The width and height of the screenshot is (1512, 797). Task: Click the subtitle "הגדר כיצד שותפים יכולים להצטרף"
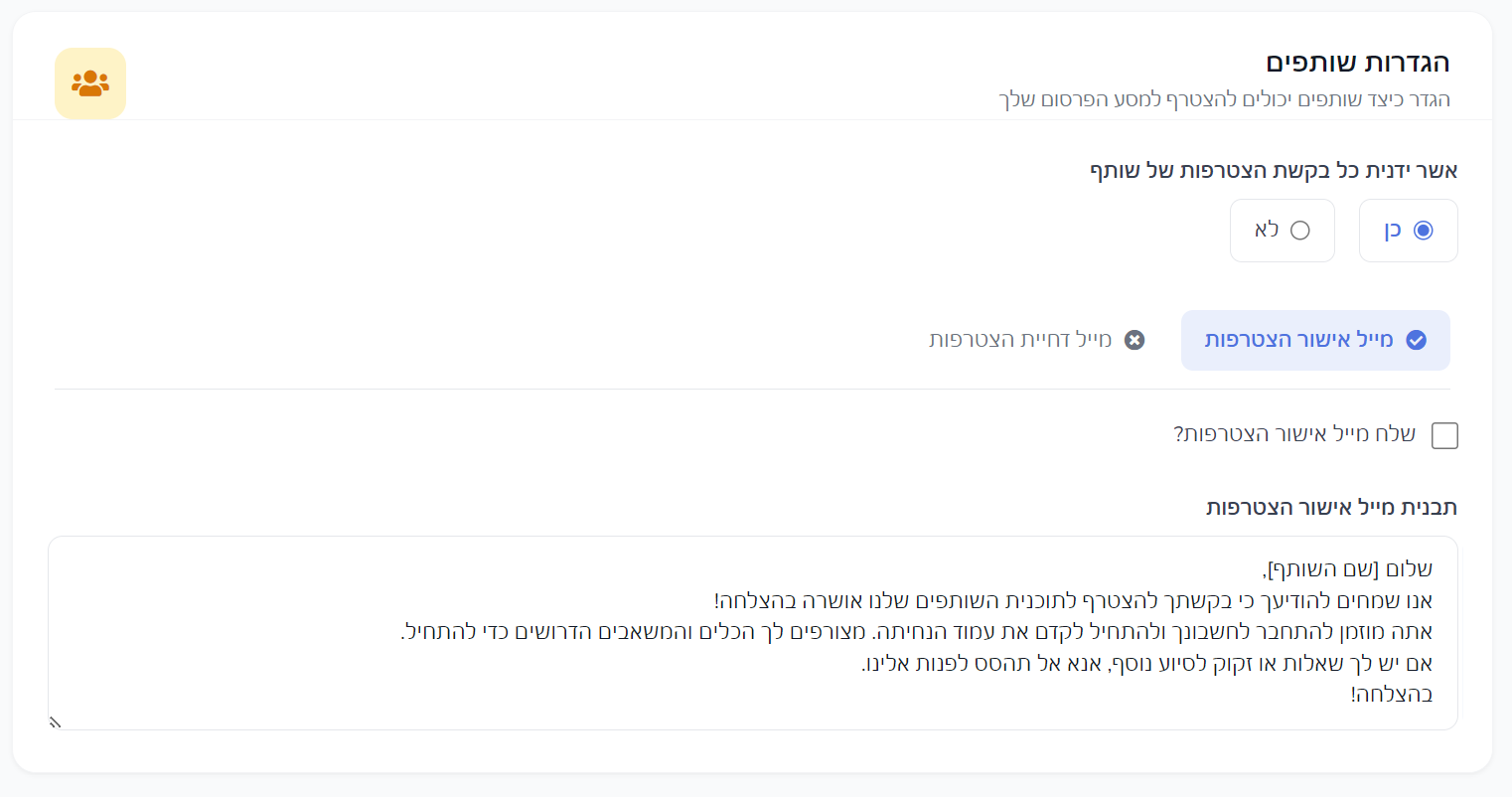tap(1224, 99)
